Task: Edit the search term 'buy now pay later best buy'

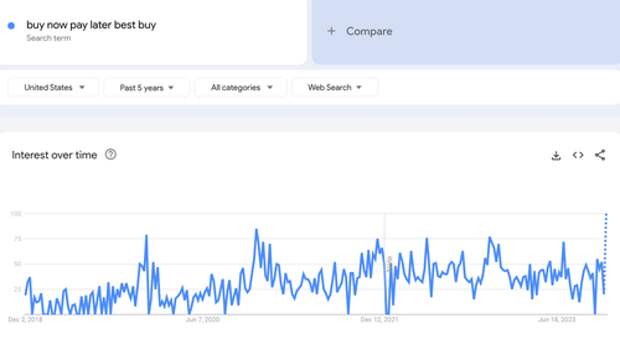Action: [91, 25]
